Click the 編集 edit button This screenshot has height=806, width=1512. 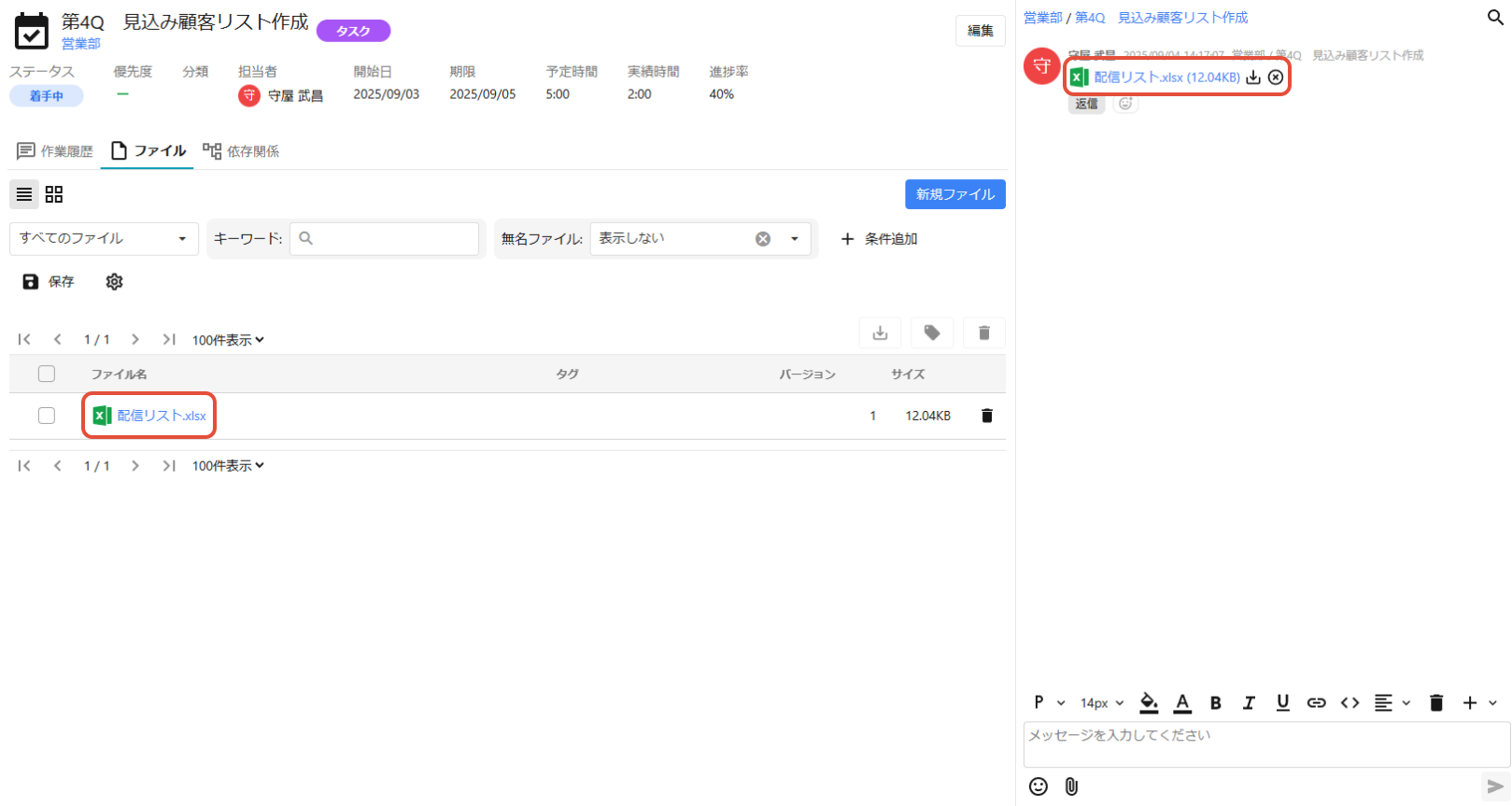tap(981, 31)
